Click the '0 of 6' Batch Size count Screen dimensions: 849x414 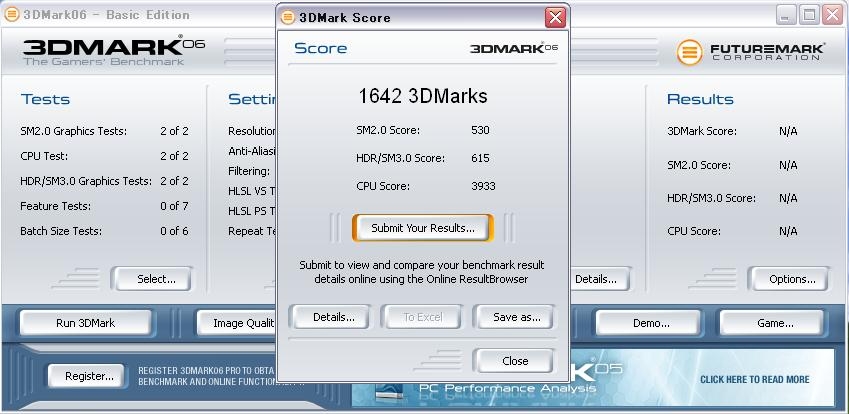click(x=174, y=231)
